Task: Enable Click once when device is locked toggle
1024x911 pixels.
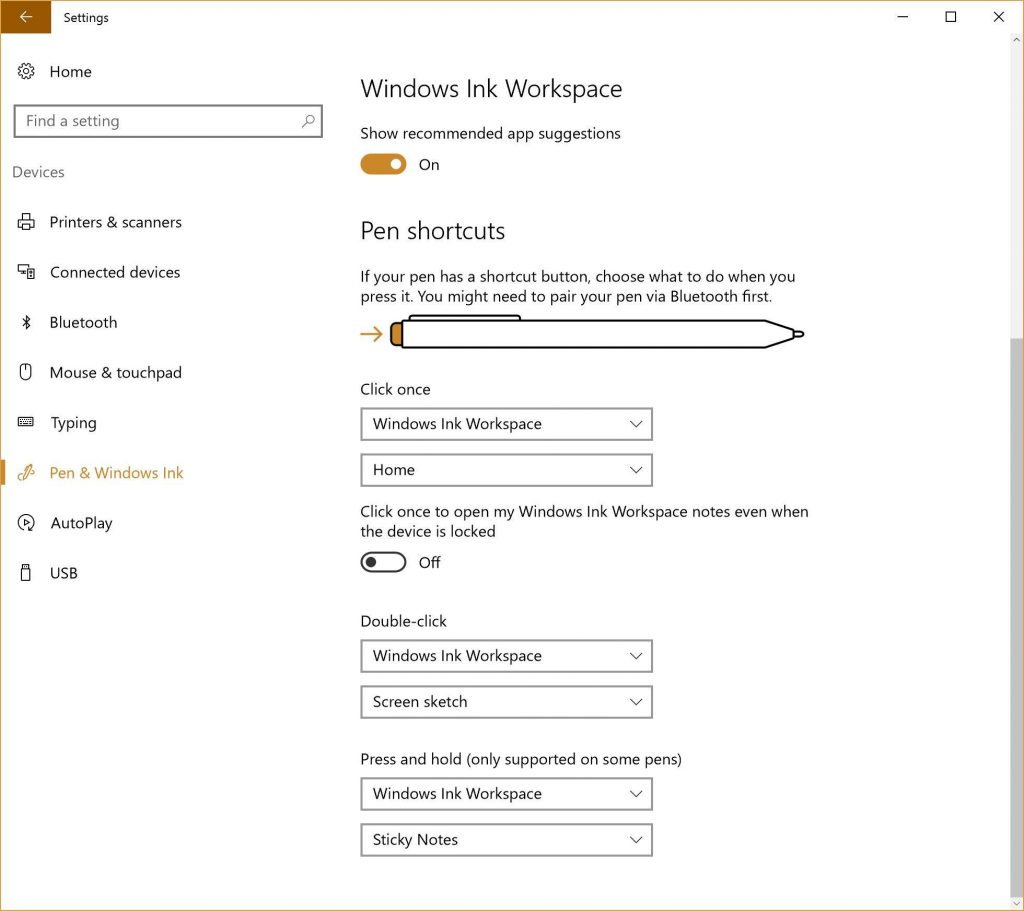Action: point(383,562)
